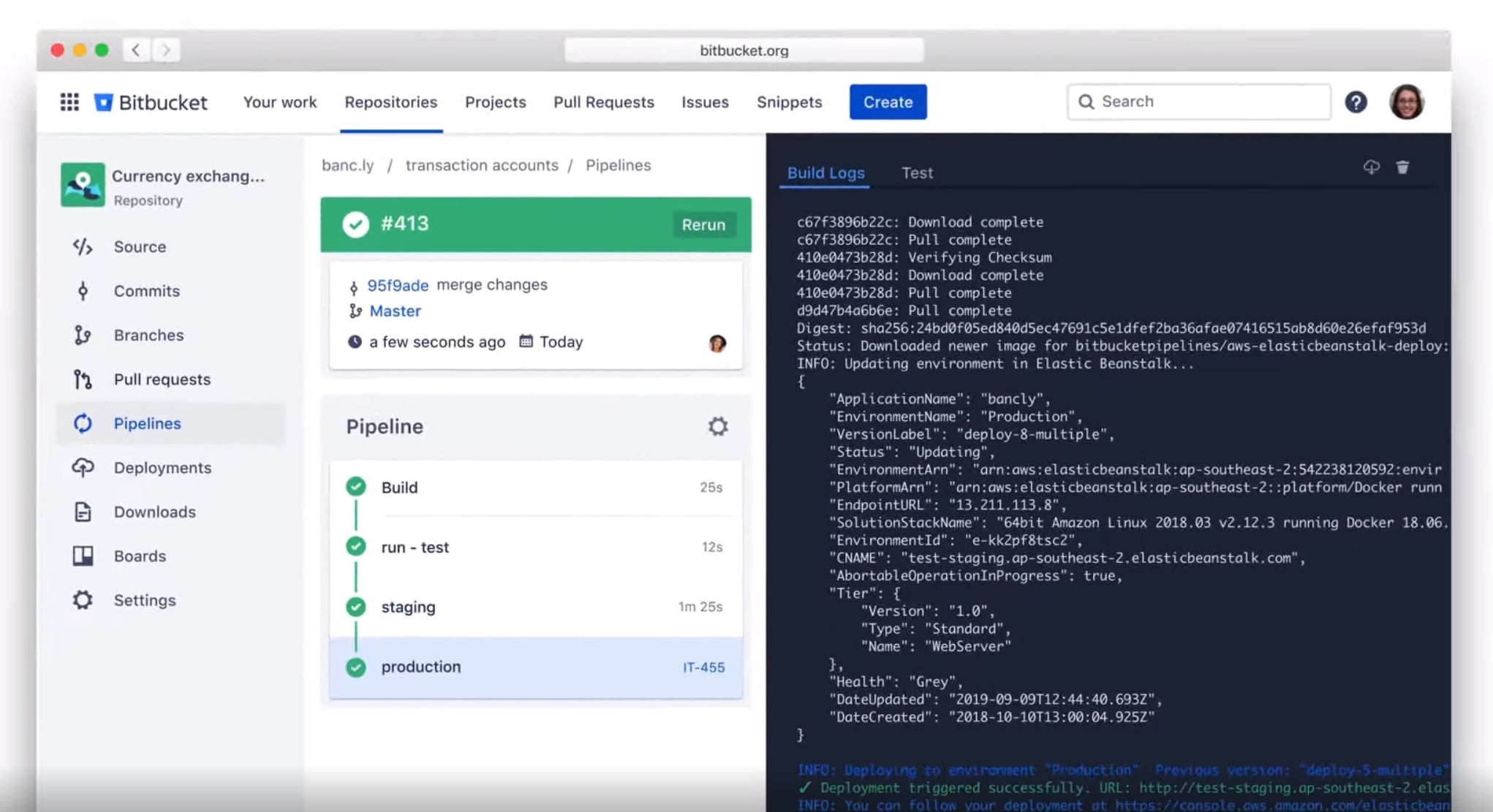
Task: Click the Branches icon in sidebar
Action: tap(83, 335)
